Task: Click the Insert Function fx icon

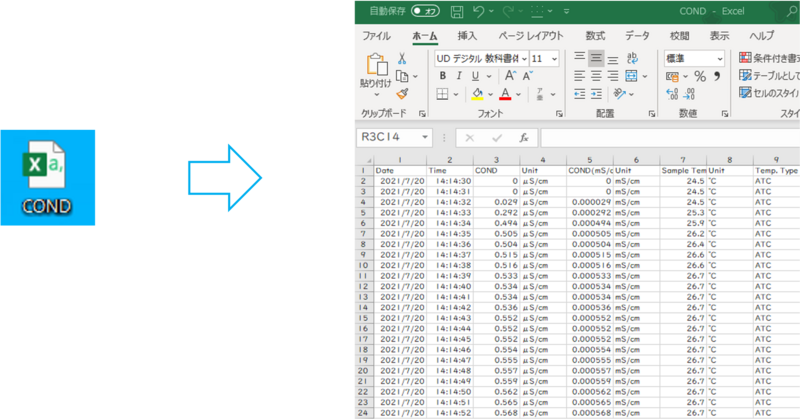Action: pos(523,137)
